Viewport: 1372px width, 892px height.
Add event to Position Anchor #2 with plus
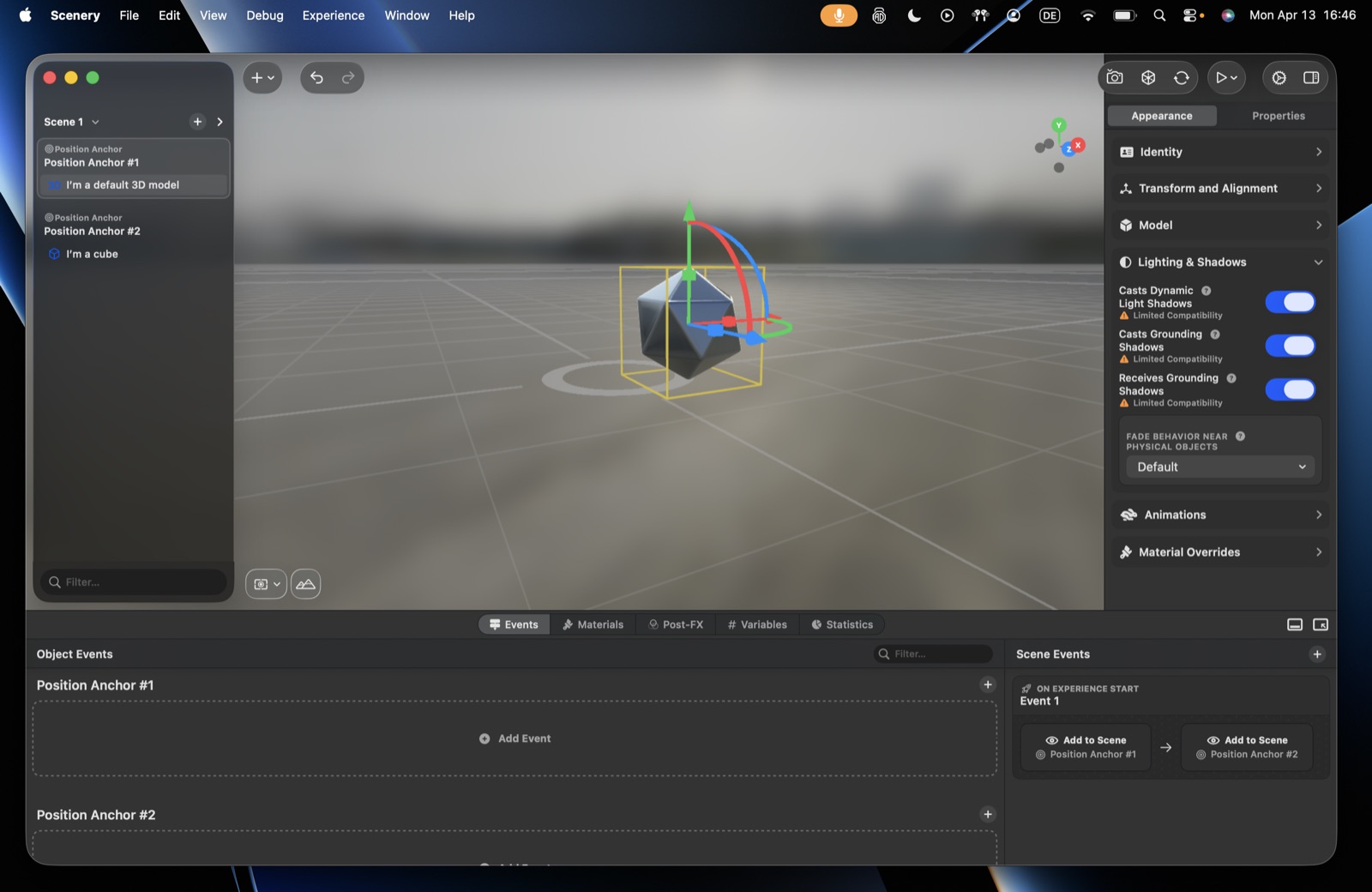point(988,815)
